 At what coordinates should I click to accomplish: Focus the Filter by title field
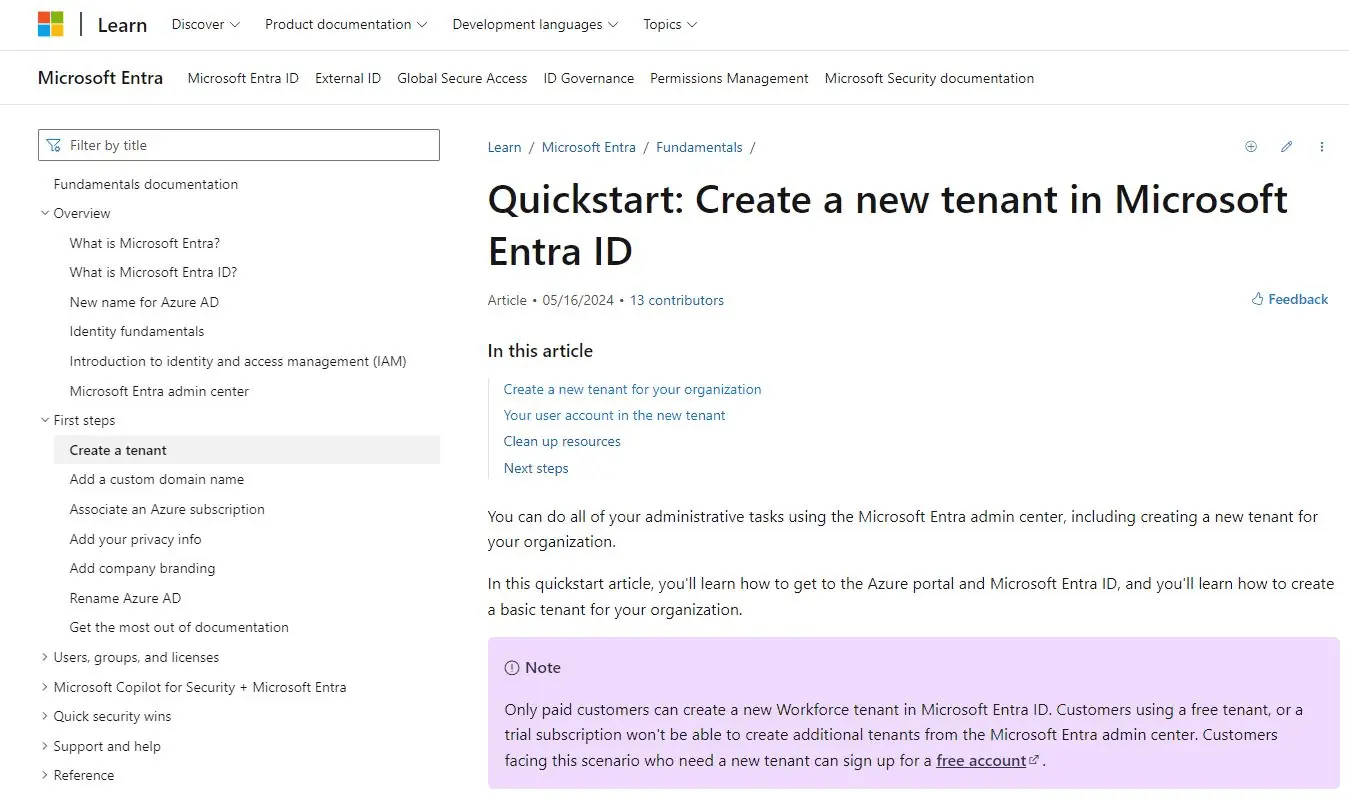pos(238,145)
